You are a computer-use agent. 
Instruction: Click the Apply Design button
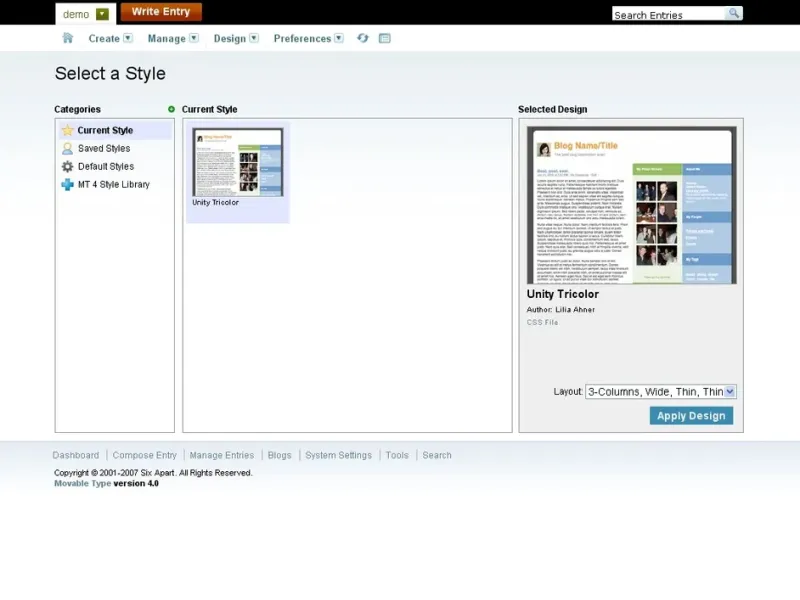(x=691, y=416)
